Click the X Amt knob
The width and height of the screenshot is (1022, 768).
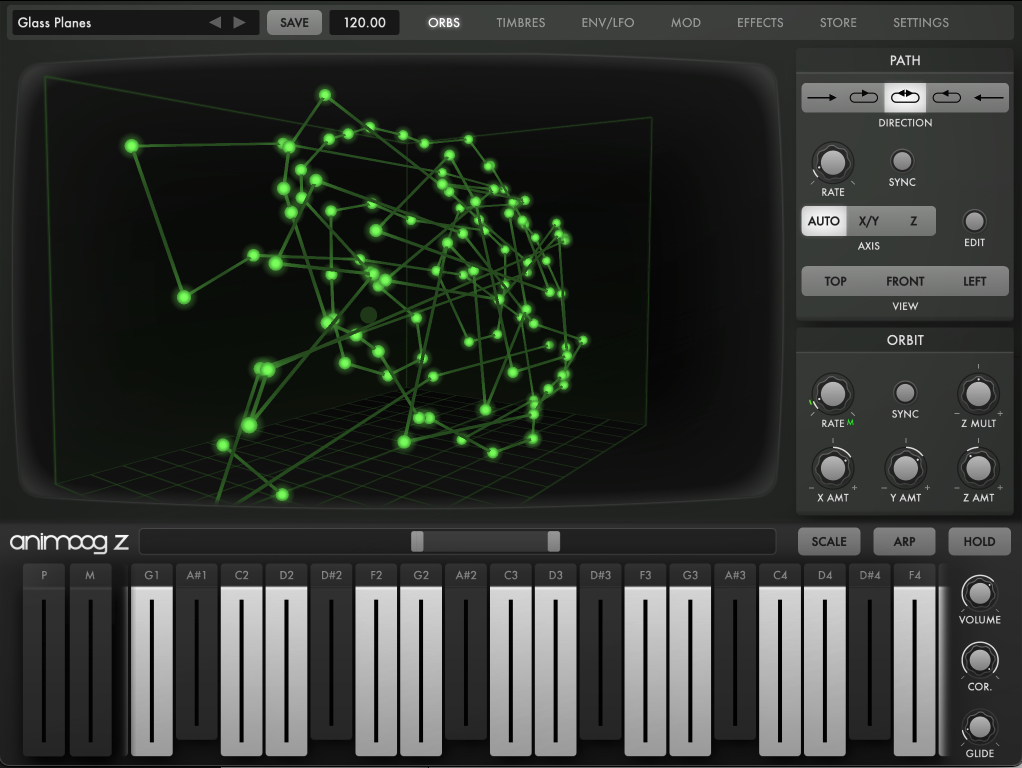point(833,468)
